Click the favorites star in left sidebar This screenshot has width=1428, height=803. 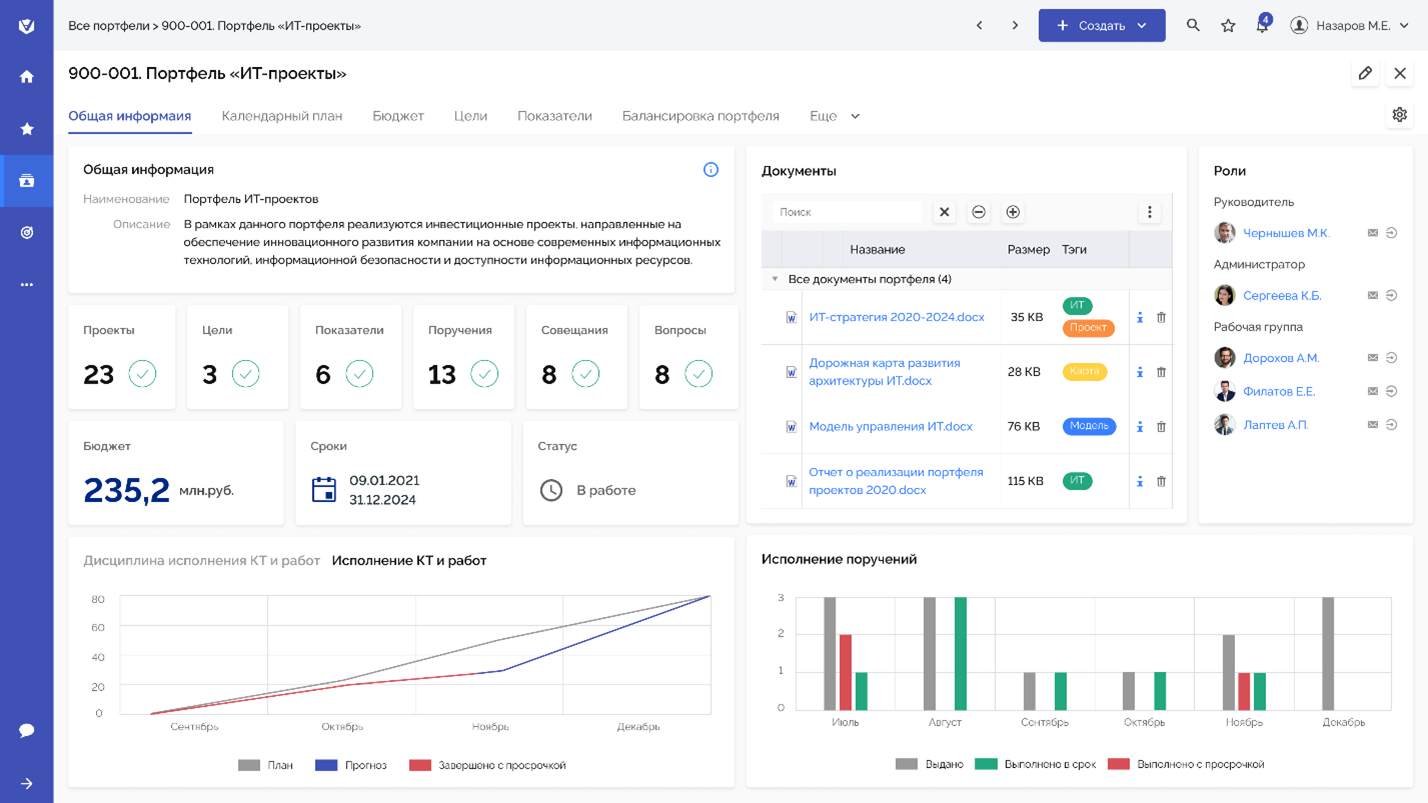click(27, 129)
